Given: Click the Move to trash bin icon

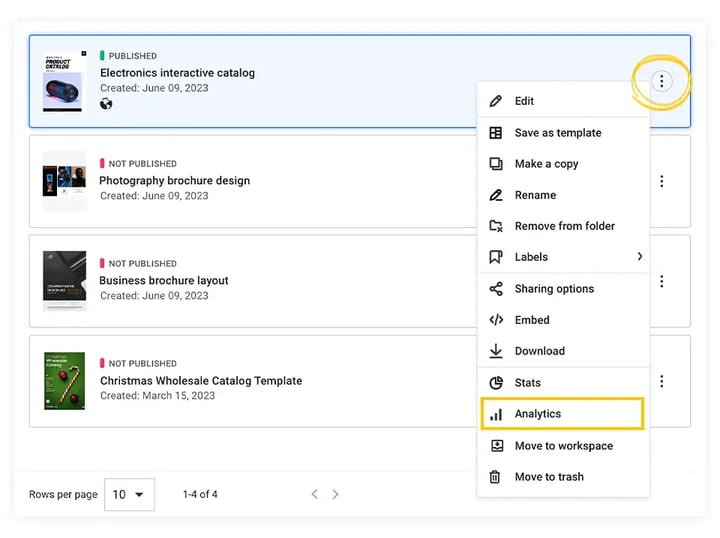Looking at the screenshot, I should point(495,477).
